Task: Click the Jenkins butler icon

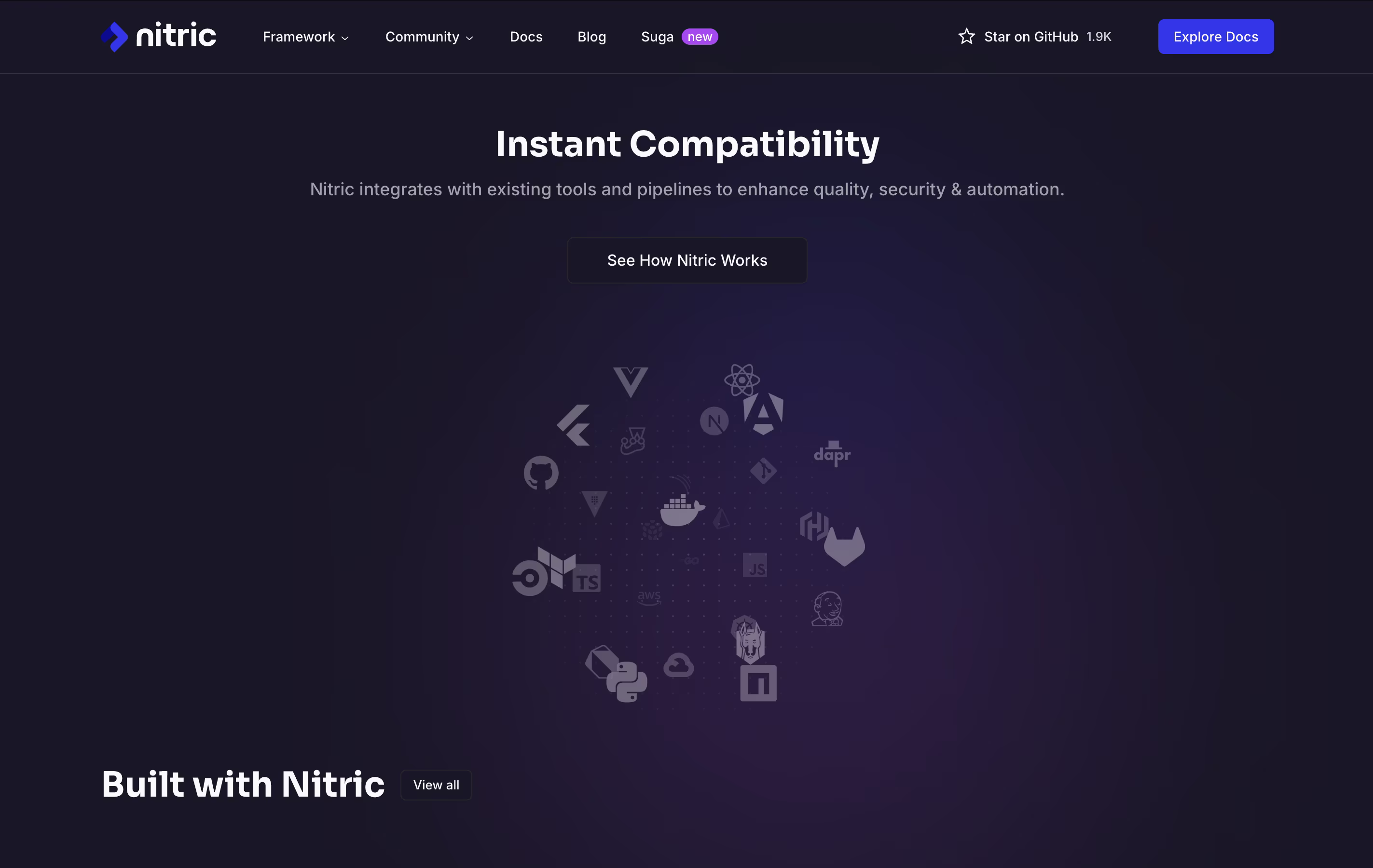Action: tap(827, 609)
